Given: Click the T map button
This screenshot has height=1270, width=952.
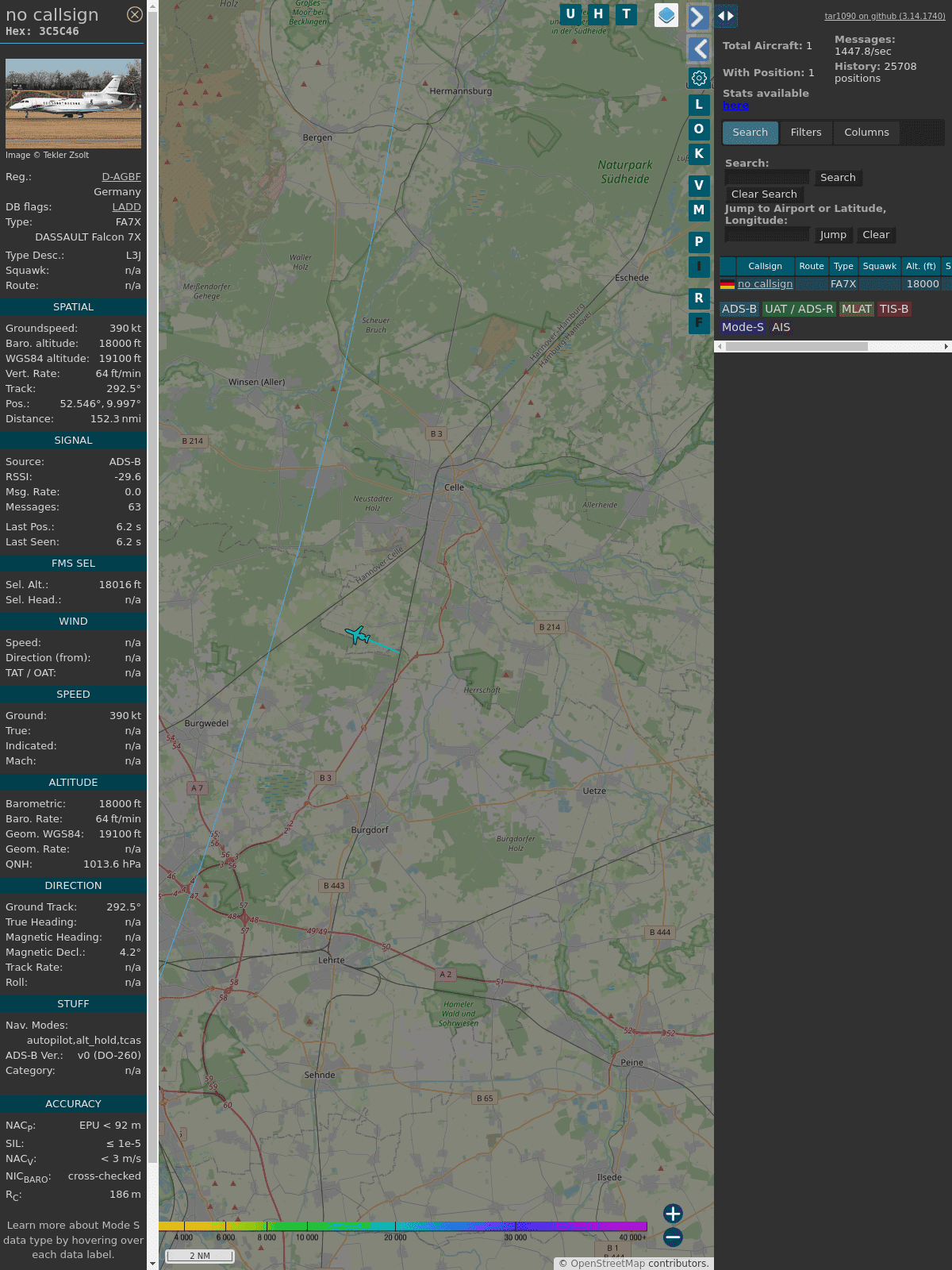Looking at the screenshot, I should tap(627, 14).
